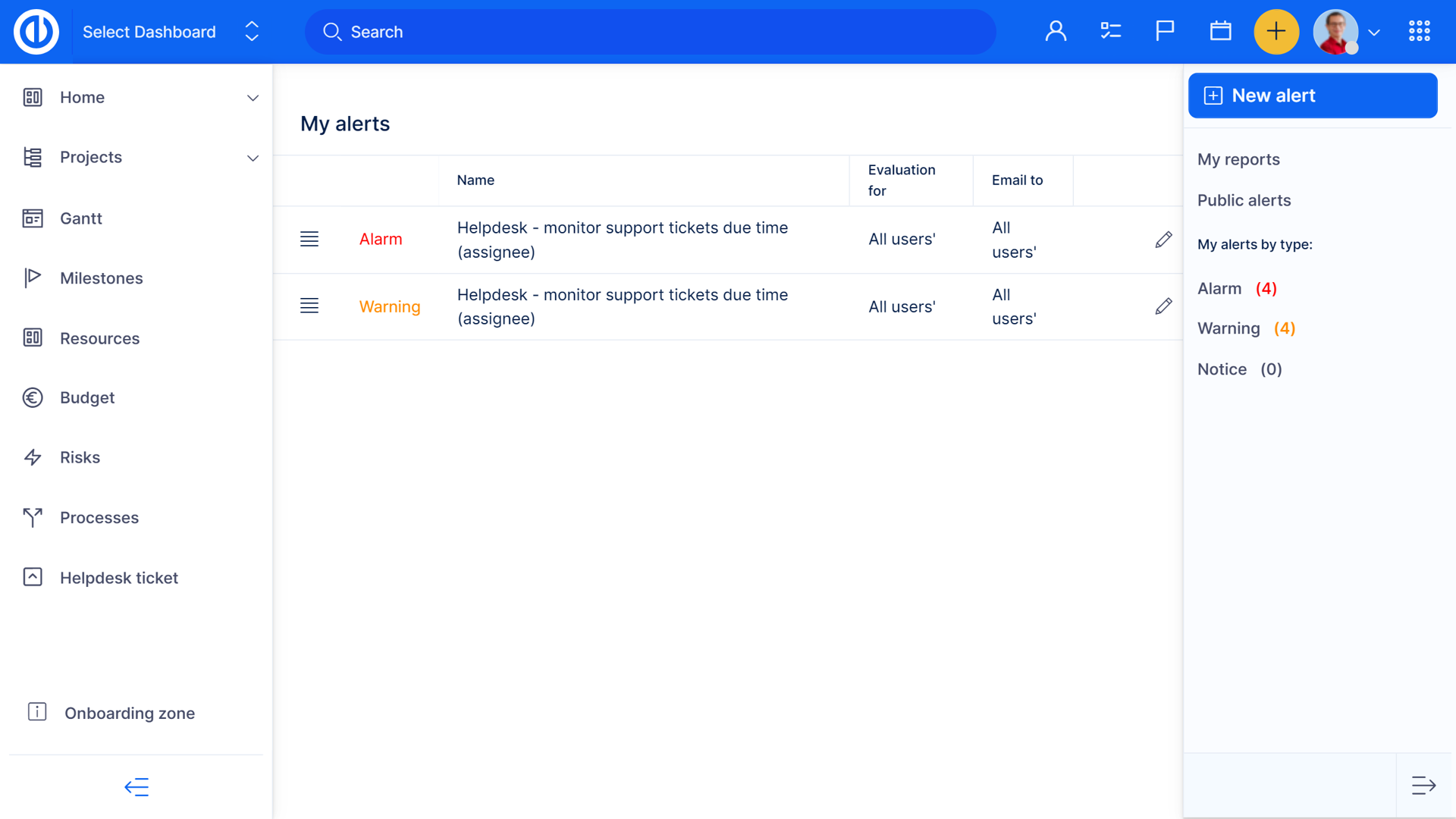This screenshot has width=1456, height=819.
Task: Edit the Alarm alert using its pencil icon
Action: point(1163,239)
